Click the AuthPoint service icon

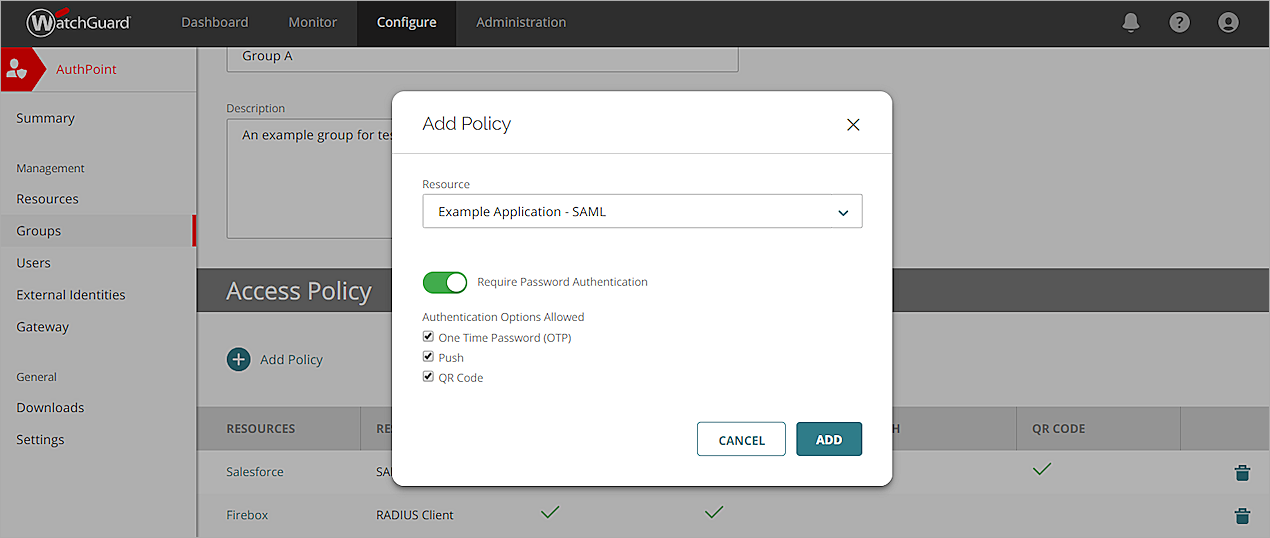click(17, 69)
